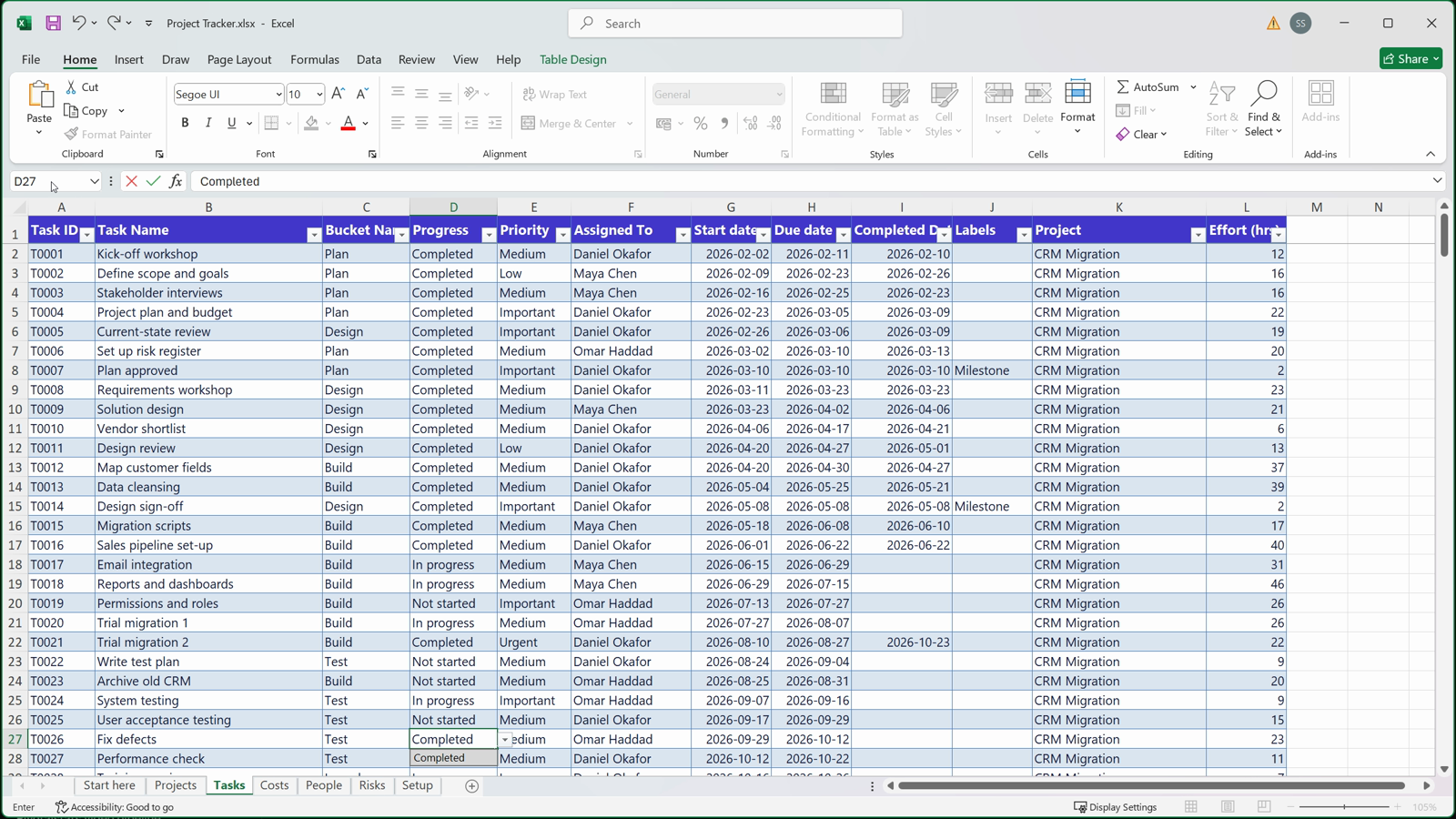Click the Save icon in the title bar
Image resolution: width=1456 pixels, height=819 pixels.
[54, 23]
